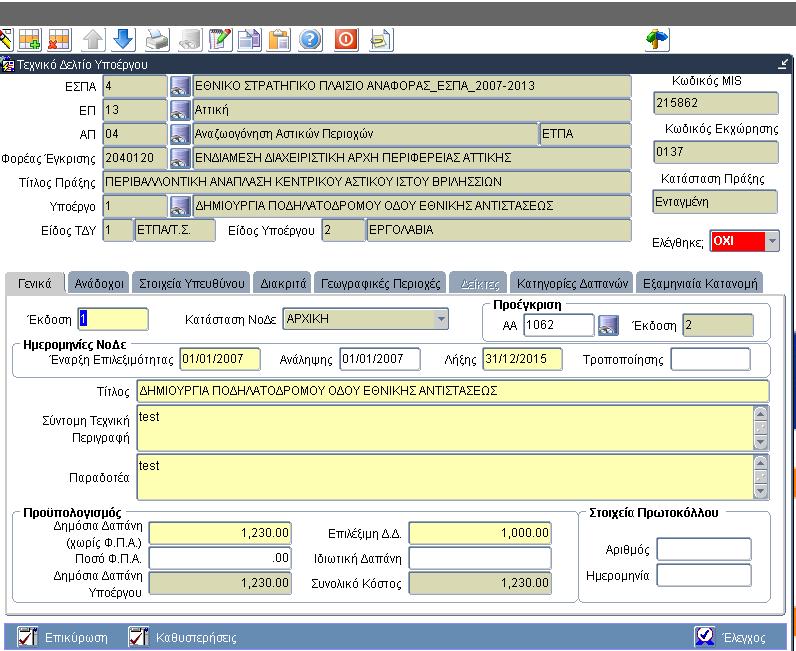Click the insert record toolbar icon
The height and width of the screenshot is (651, 796).
30,40
